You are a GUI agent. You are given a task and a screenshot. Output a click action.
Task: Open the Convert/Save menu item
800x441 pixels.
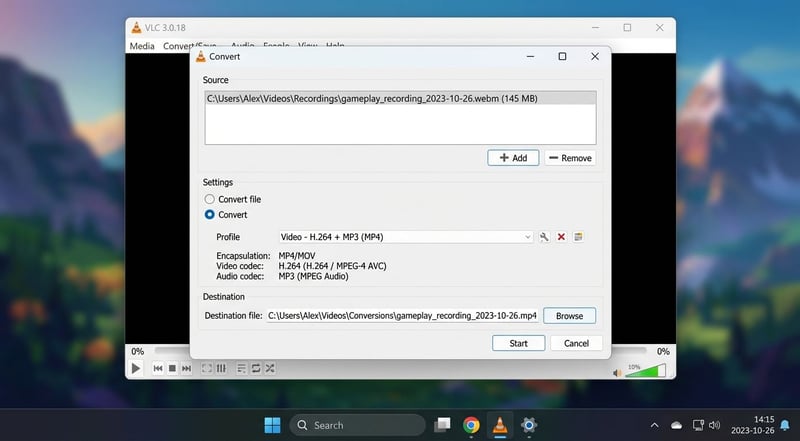click(189, 46)
